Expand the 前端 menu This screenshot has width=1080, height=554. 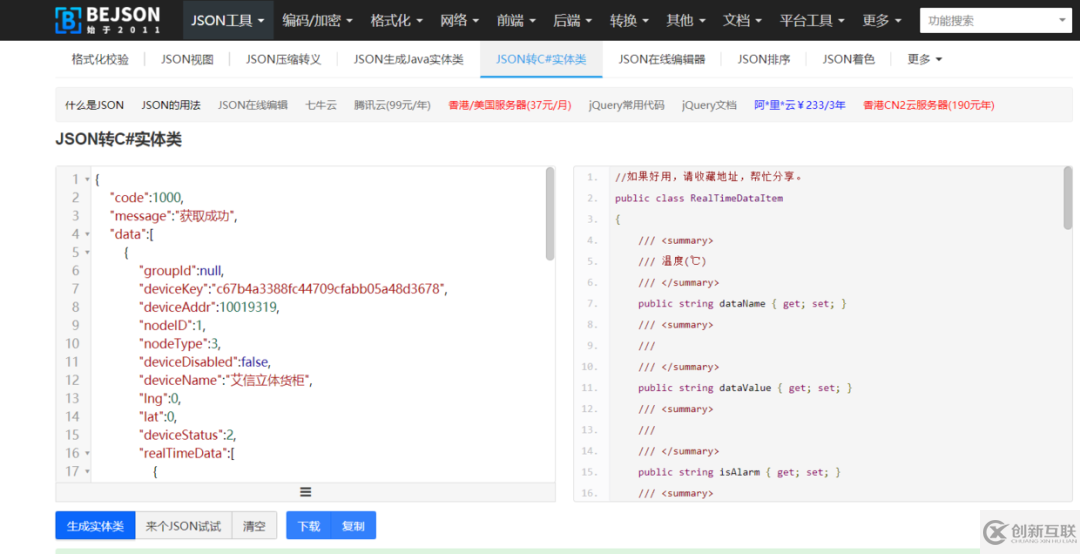[x=516, y=20]
